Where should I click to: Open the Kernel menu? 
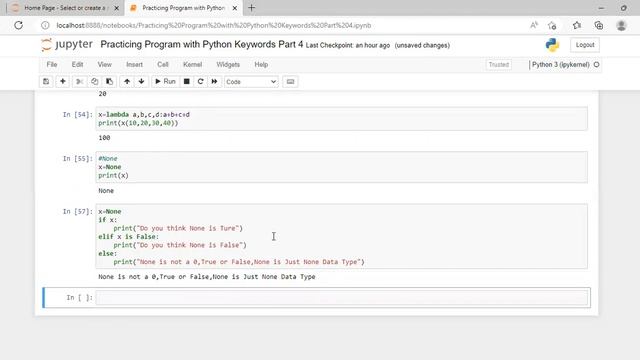coord(192,64)
